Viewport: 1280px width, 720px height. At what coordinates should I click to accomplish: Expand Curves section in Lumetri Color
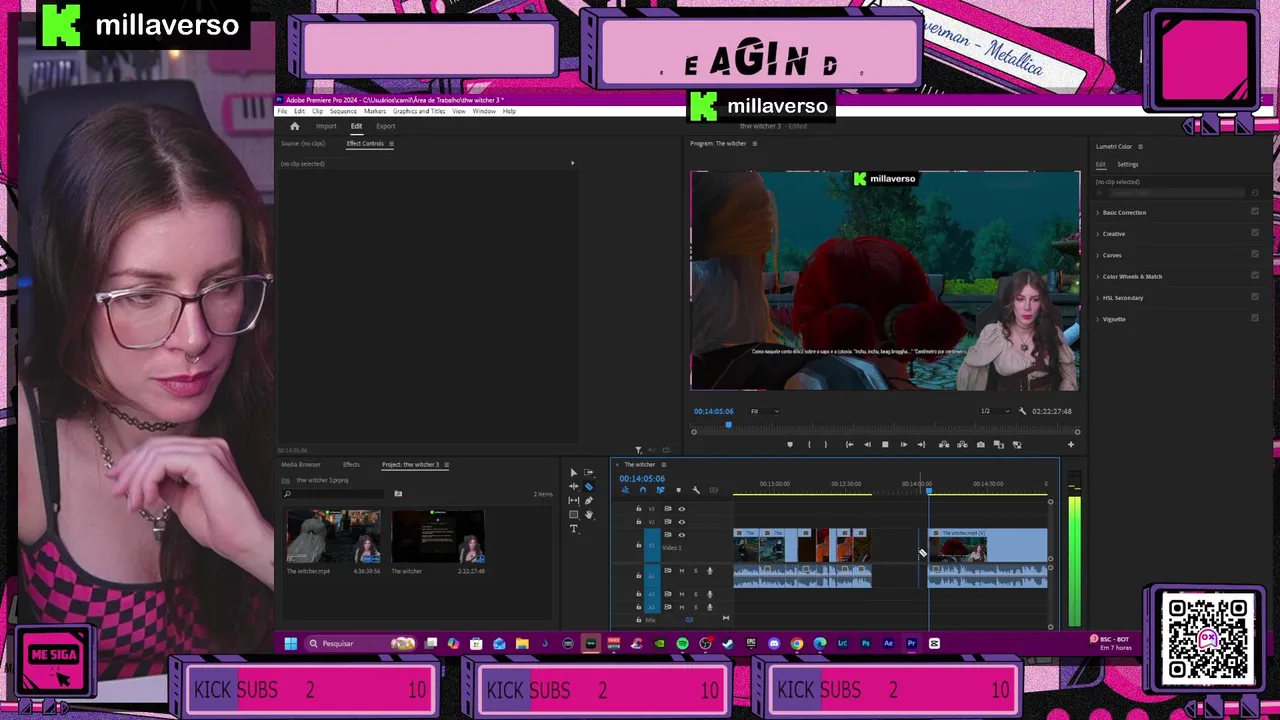[x=1098, y=255]
